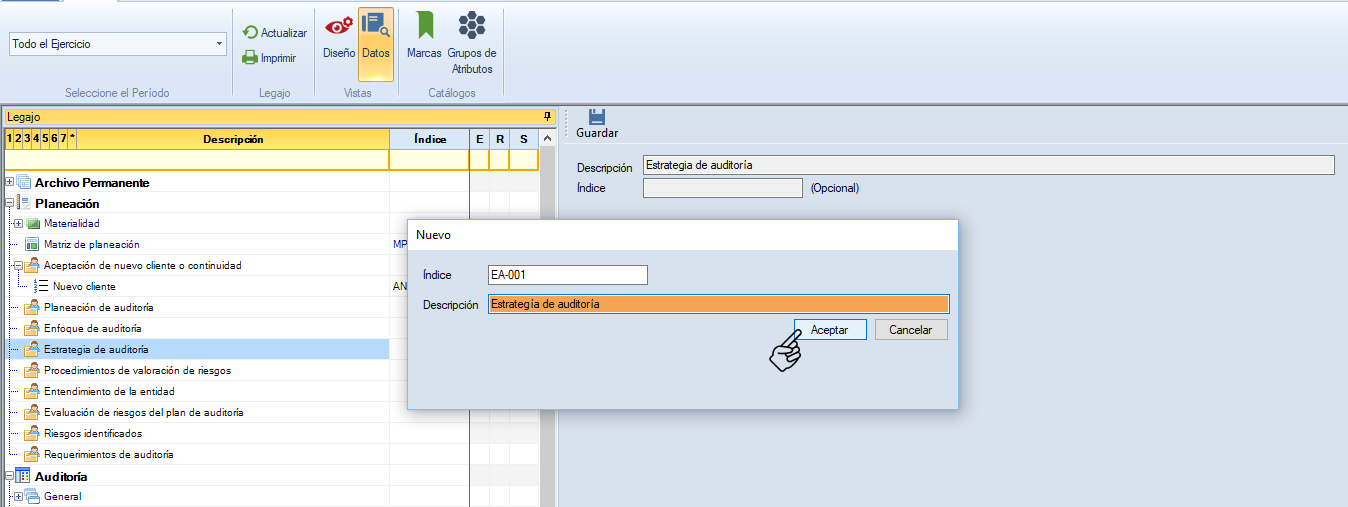
Task: Click the Índice field containing EA-001
Action: (x=567, y=275)
